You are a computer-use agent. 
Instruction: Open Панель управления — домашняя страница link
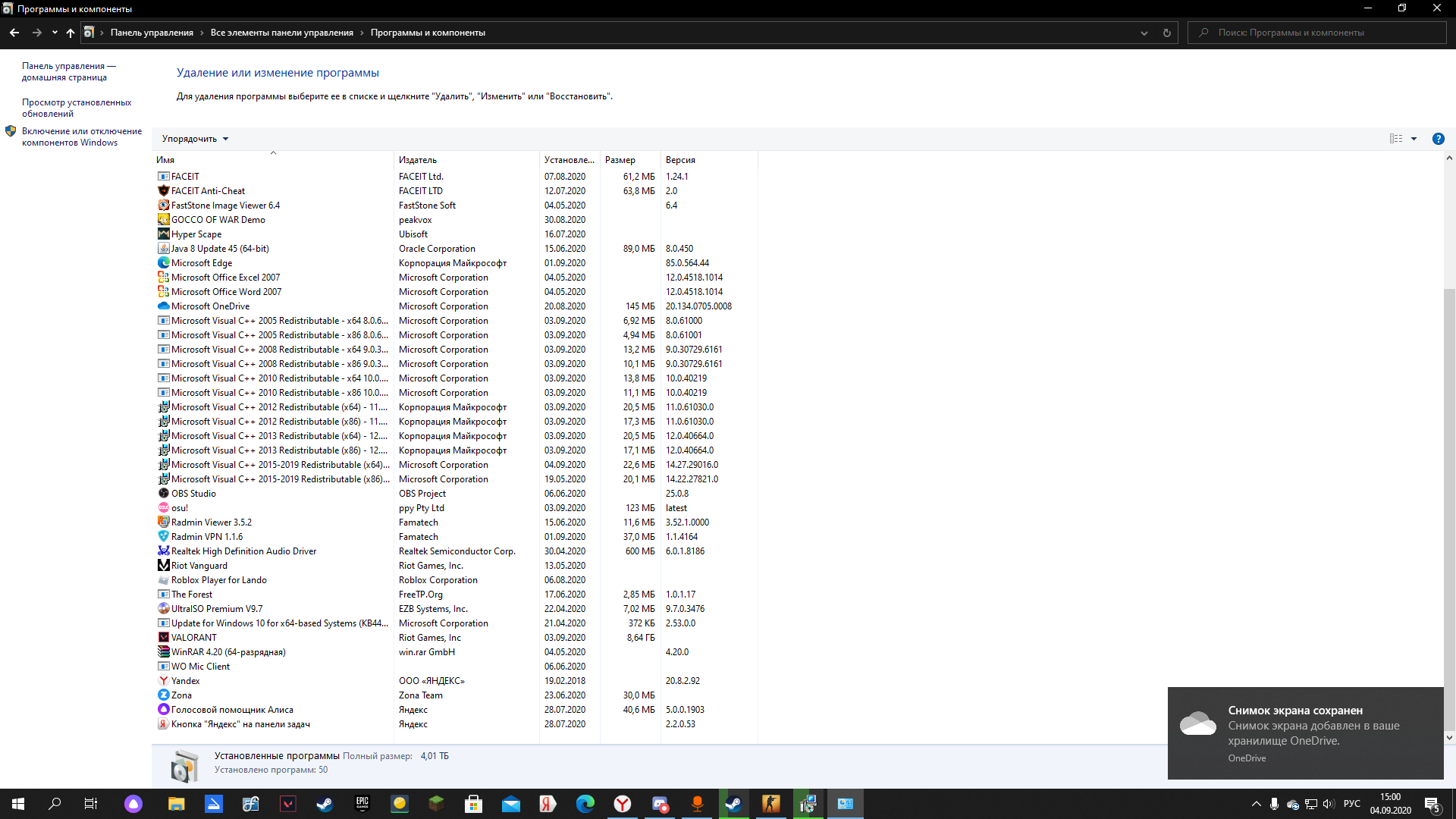[x=69, y=71]
